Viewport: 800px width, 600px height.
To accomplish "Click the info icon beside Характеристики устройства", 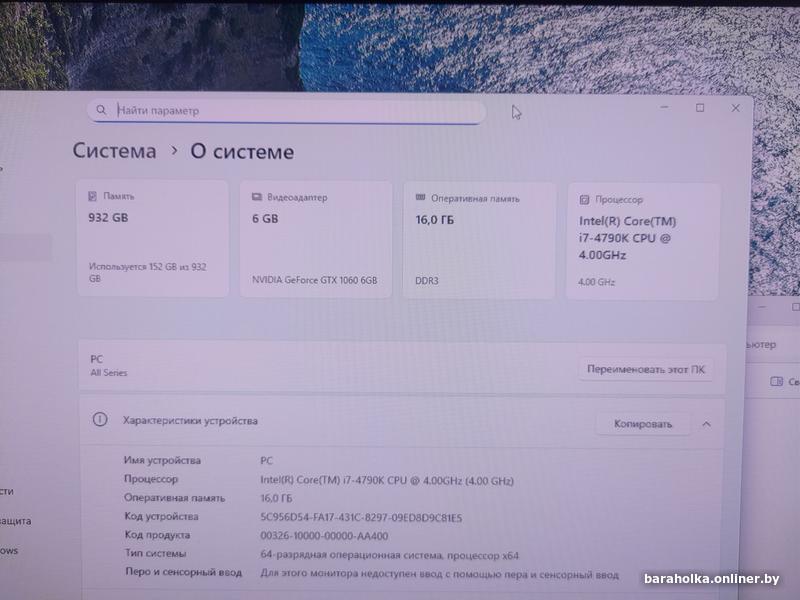I will click(100, 419).
